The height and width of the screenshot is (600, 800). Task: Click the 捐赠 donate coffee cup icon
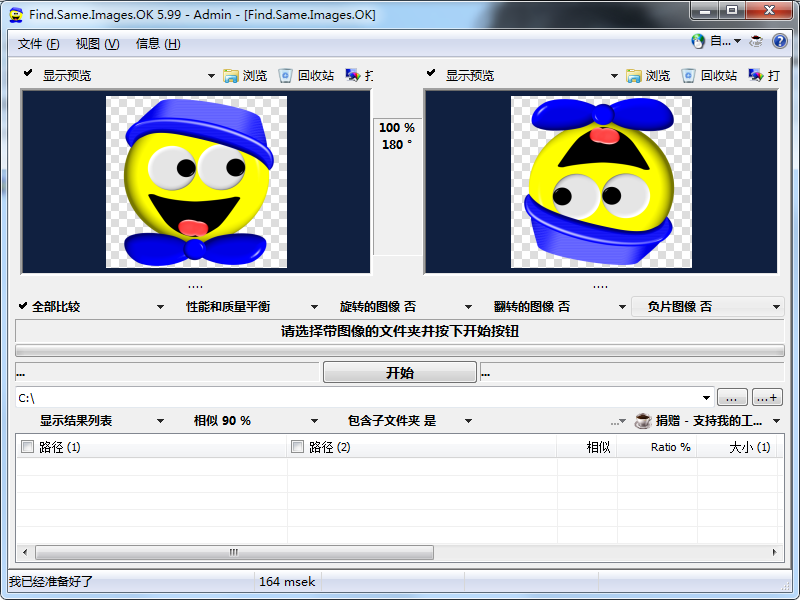tap(642, 420)
